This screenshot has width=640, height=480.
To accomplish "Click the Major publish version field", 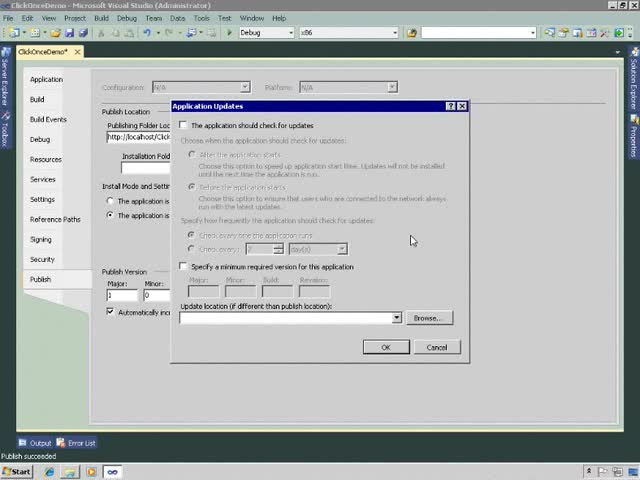I will (x=122, y=295).
